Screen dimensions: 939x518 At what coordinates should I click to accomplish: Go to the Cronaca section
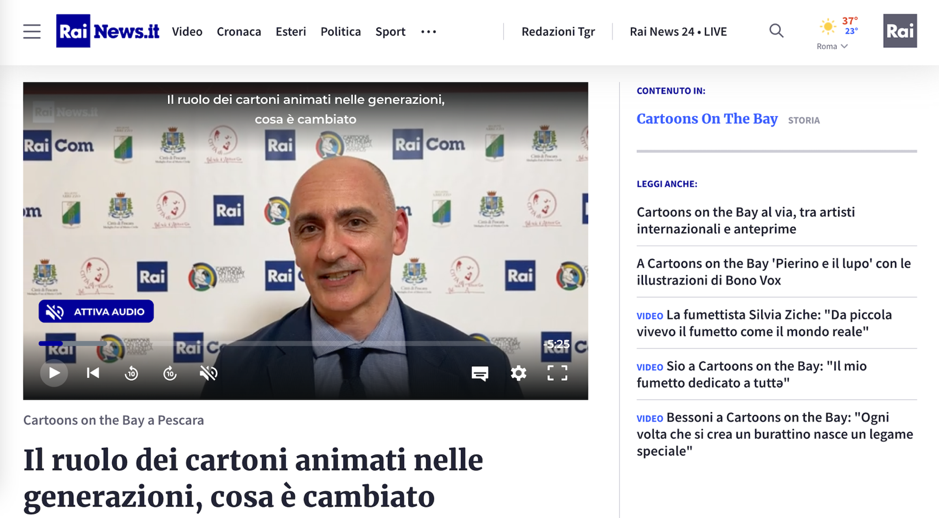click(239, 32)
